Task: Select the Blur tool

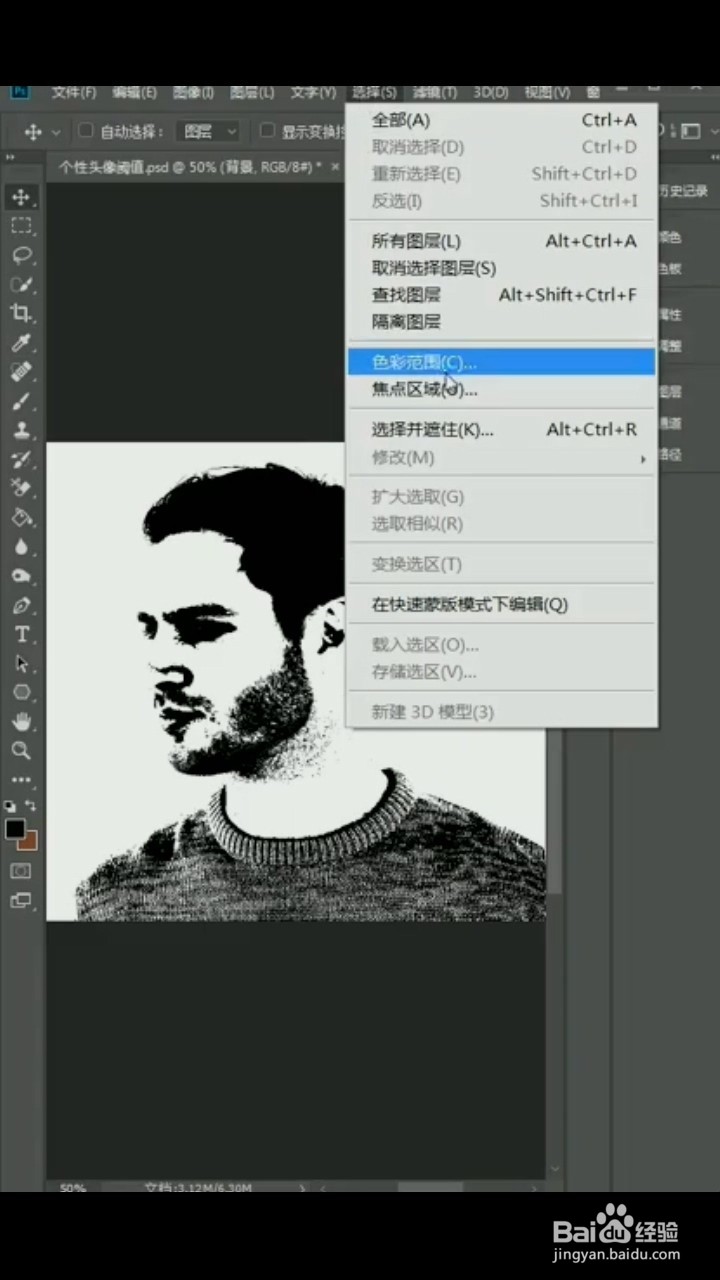Action: tap(21, 547)
